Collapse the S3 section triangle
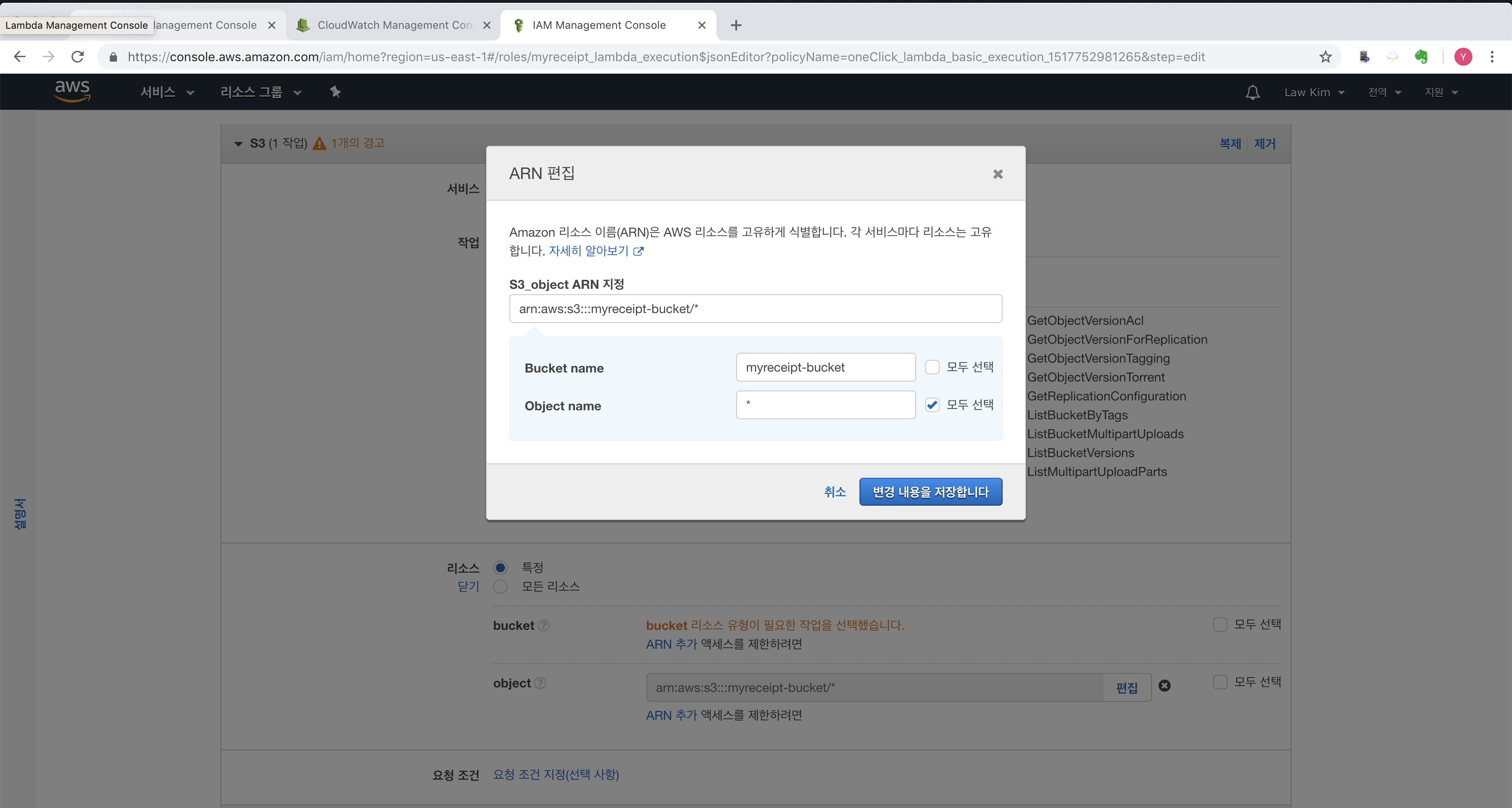The image size is (1512, 808). point(238,144)
